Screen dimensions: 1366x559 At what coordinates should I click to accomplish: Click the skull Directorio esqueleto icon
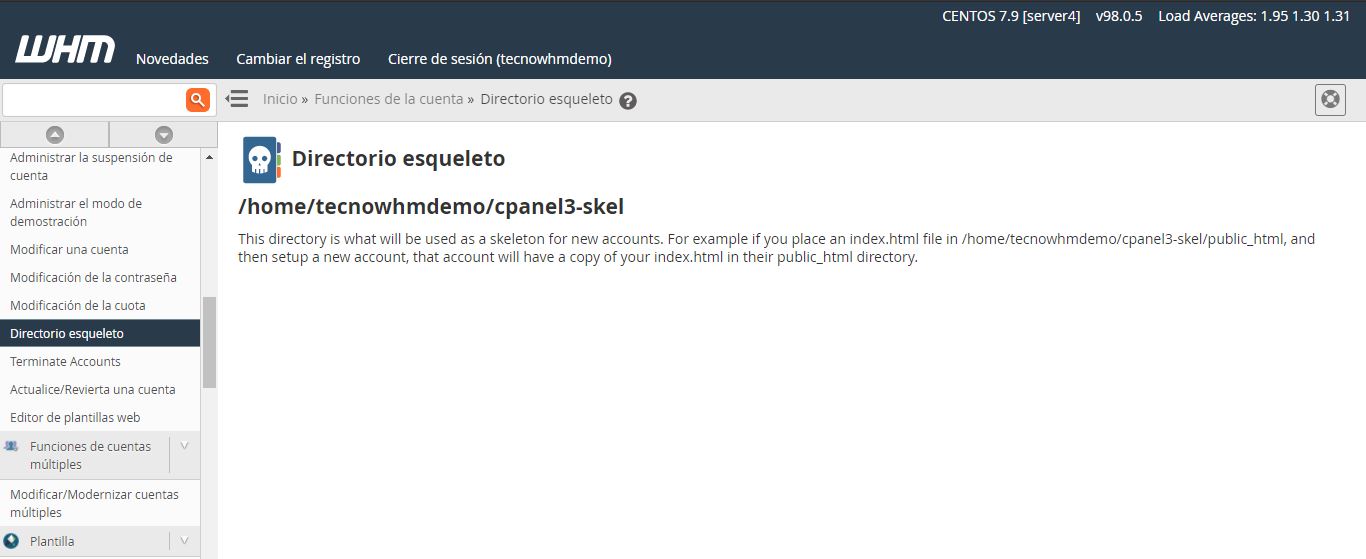[261, 160]
